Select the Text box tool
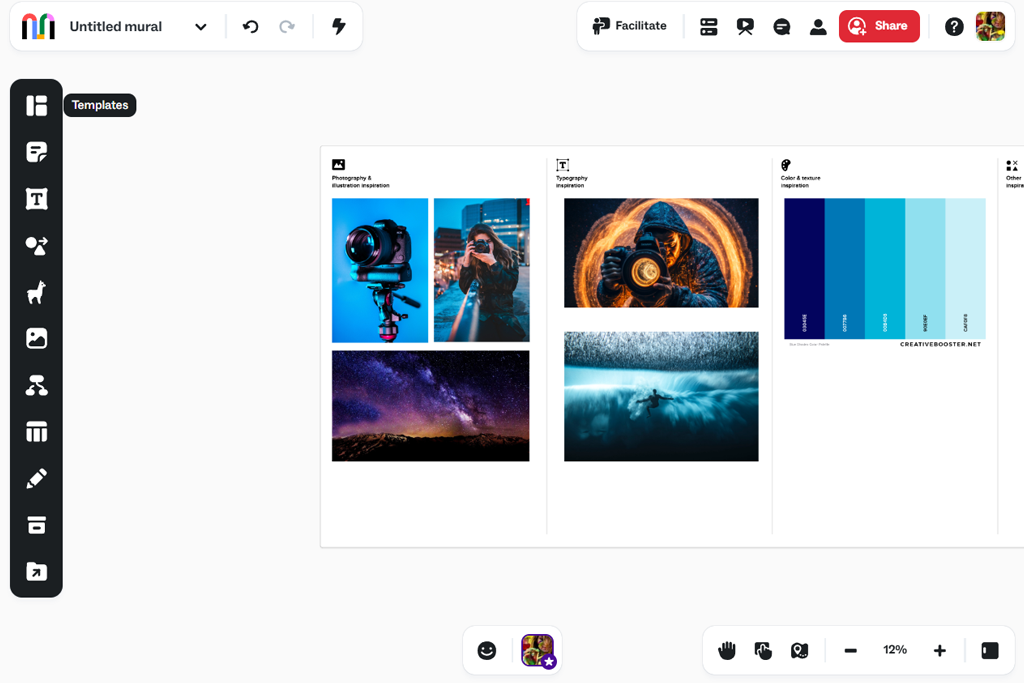This screenshot has width=1024, height=683. pos(37,199)
